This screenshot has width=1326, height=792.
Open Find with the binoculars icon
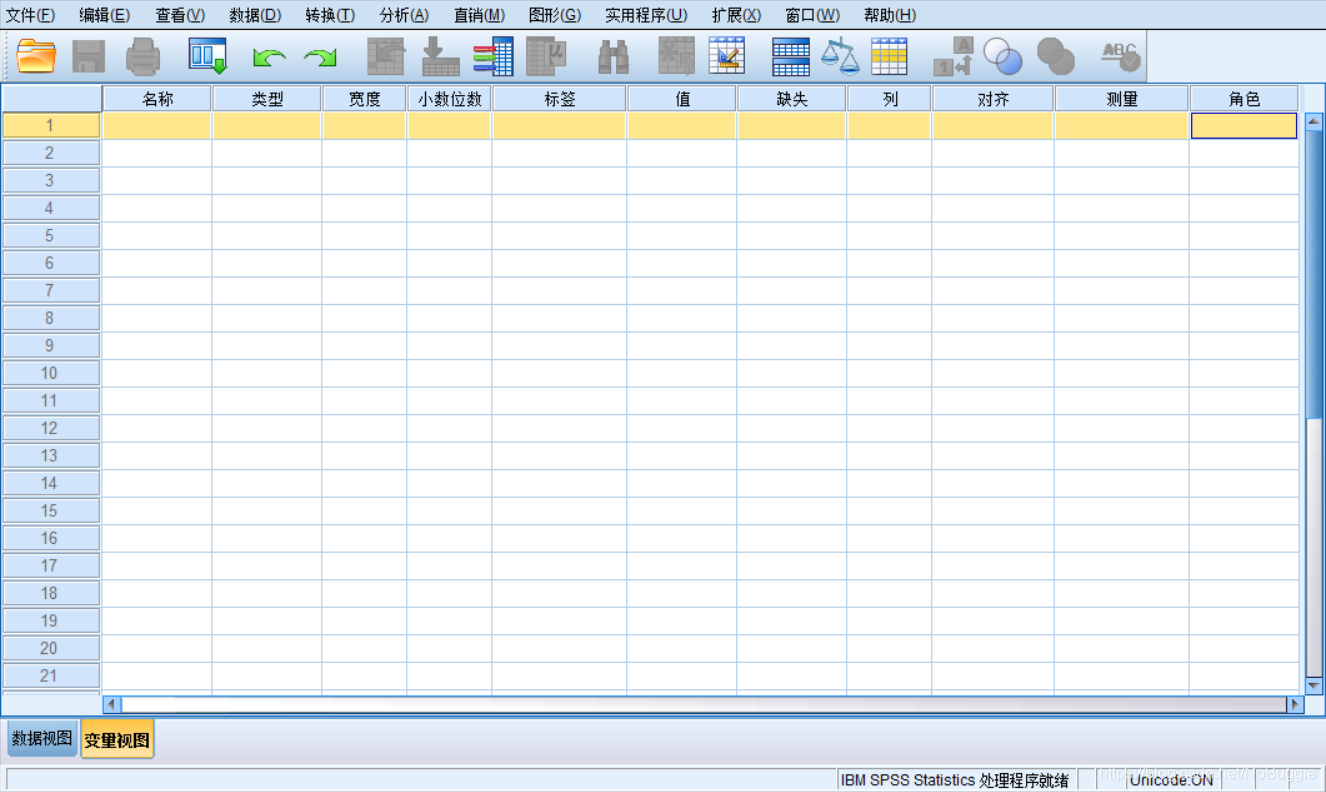pos(613,56)
